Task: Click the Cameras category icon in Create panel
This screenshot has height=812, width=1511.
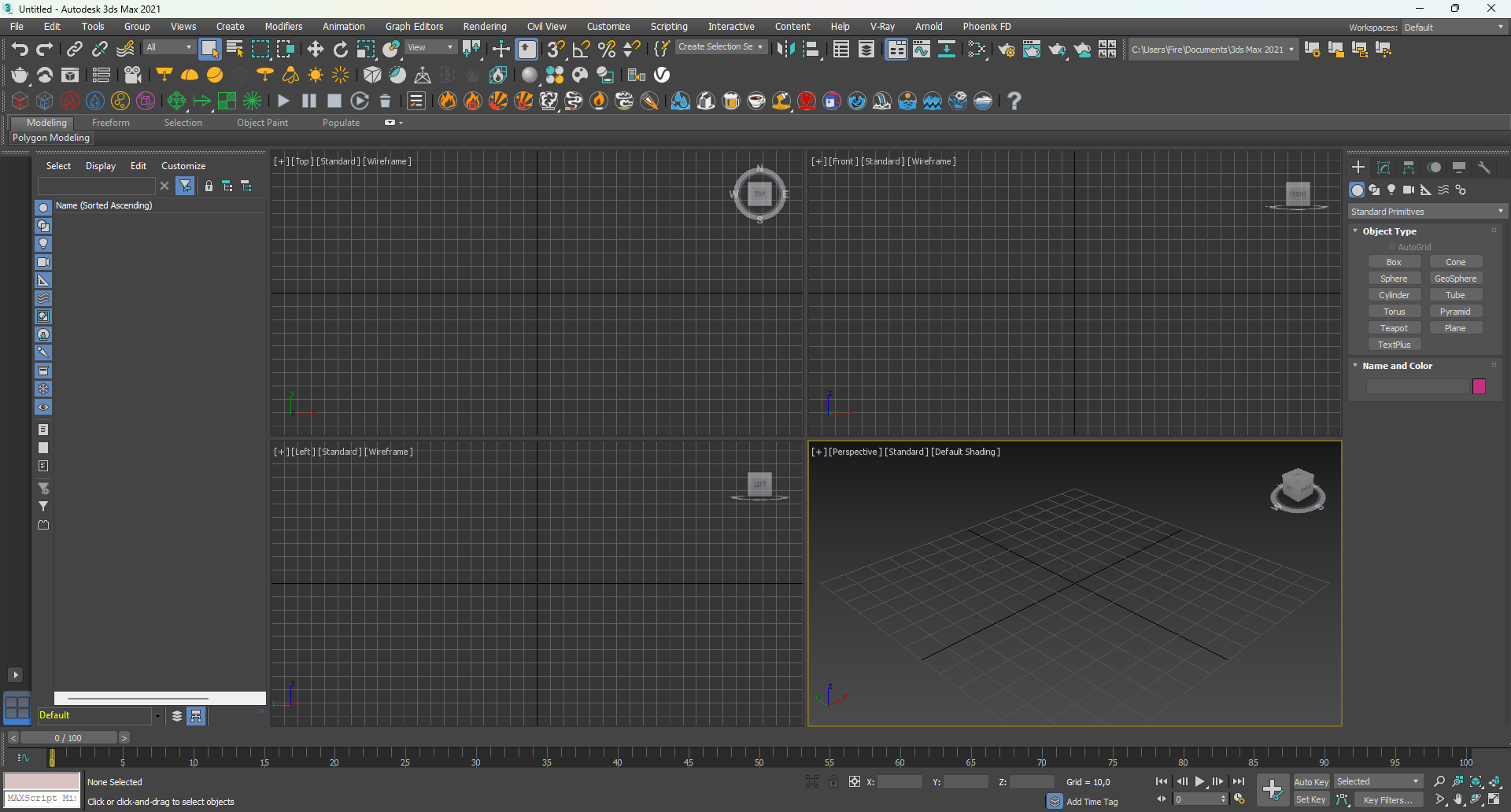Action: [x=1409, y=190]
